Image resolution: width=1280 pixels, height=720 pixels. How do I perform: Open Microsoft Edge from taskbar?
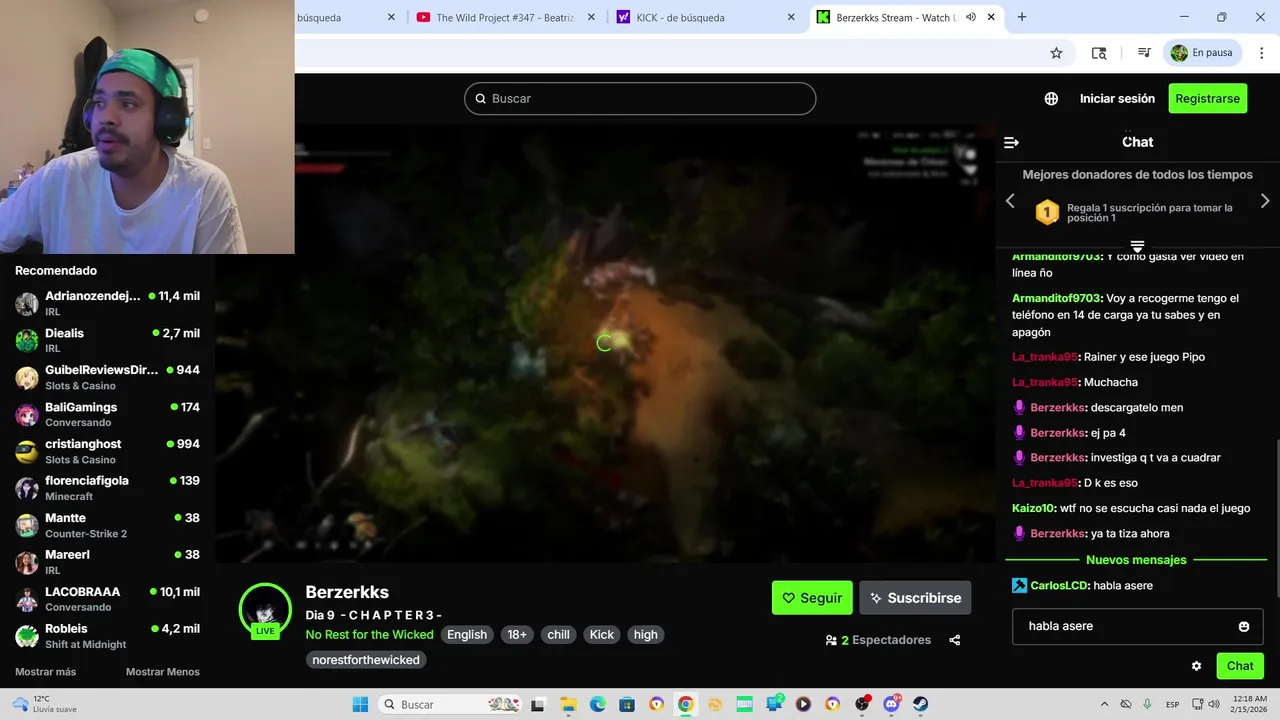tap(597, 704)
